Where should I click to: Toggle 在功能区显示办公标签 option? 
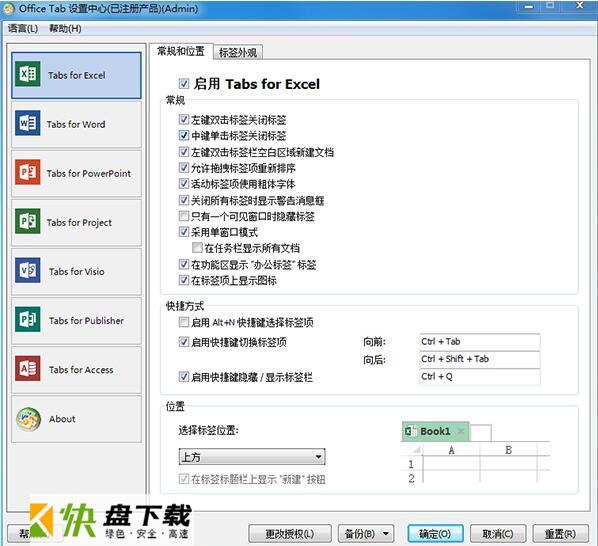coord(183,264)
